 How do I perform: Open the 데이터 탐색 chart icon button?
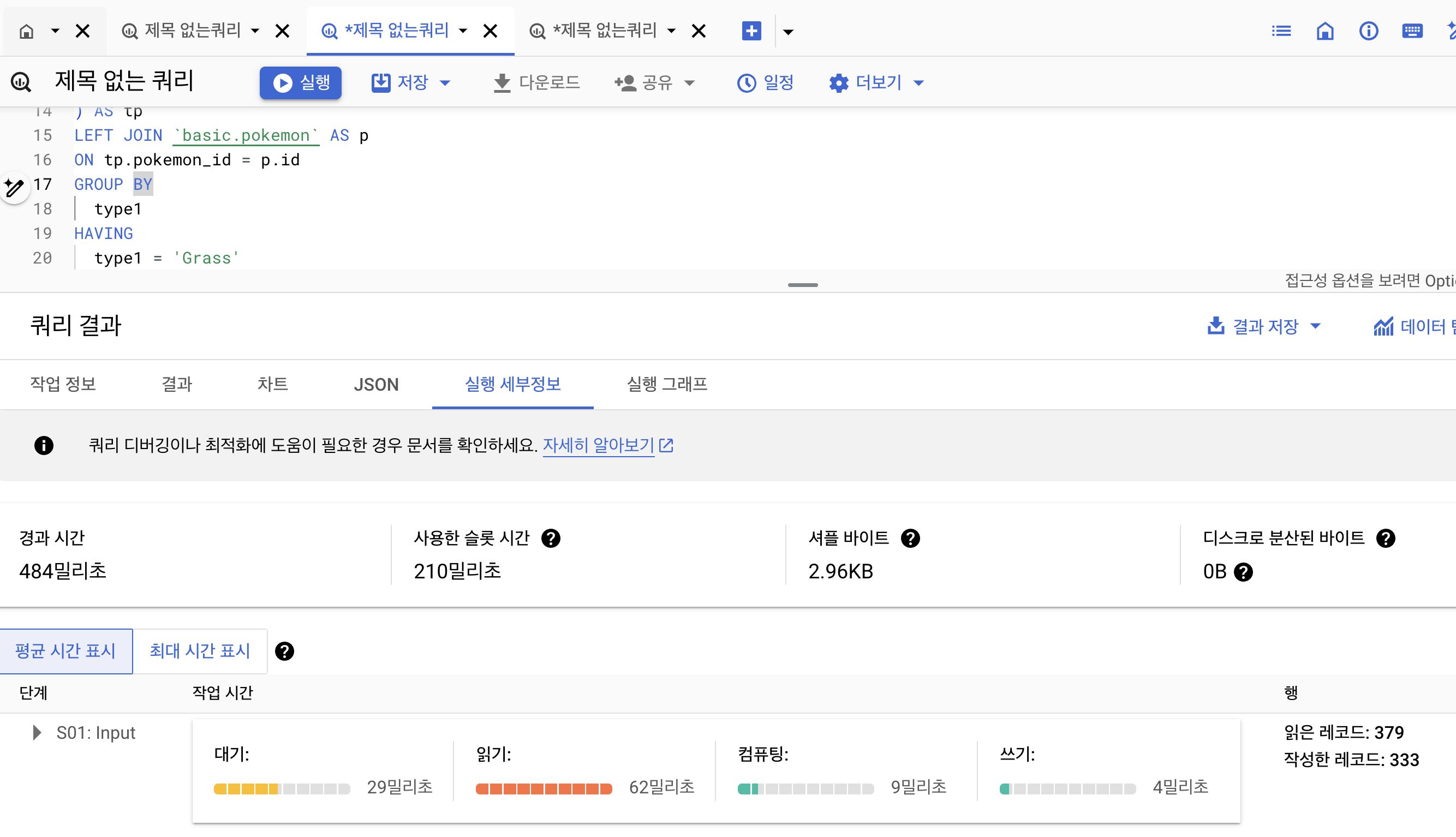[x=1415, y=326]
